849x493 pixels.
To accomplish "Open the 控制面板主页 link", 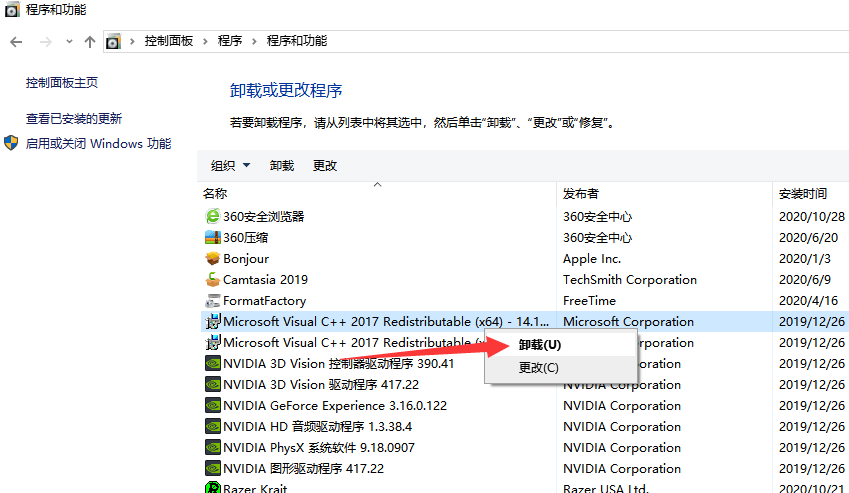I will (x=62, y=83).
